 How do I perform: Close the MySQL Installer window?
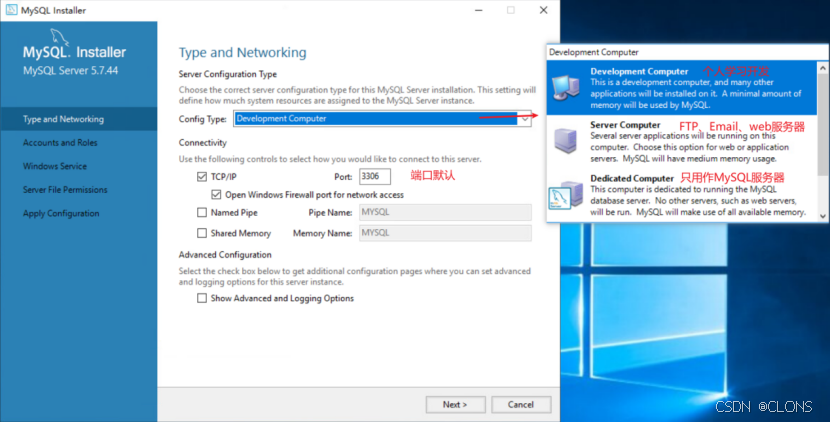543,10
